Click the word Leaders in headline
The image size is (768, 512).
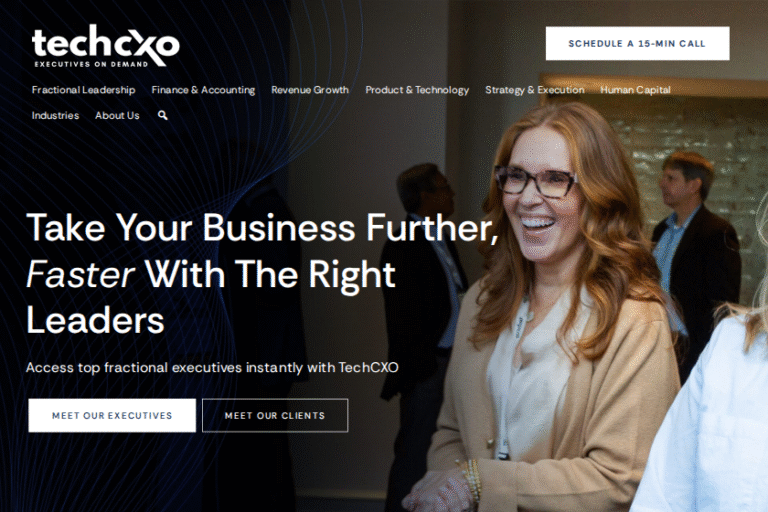point(95,320)
